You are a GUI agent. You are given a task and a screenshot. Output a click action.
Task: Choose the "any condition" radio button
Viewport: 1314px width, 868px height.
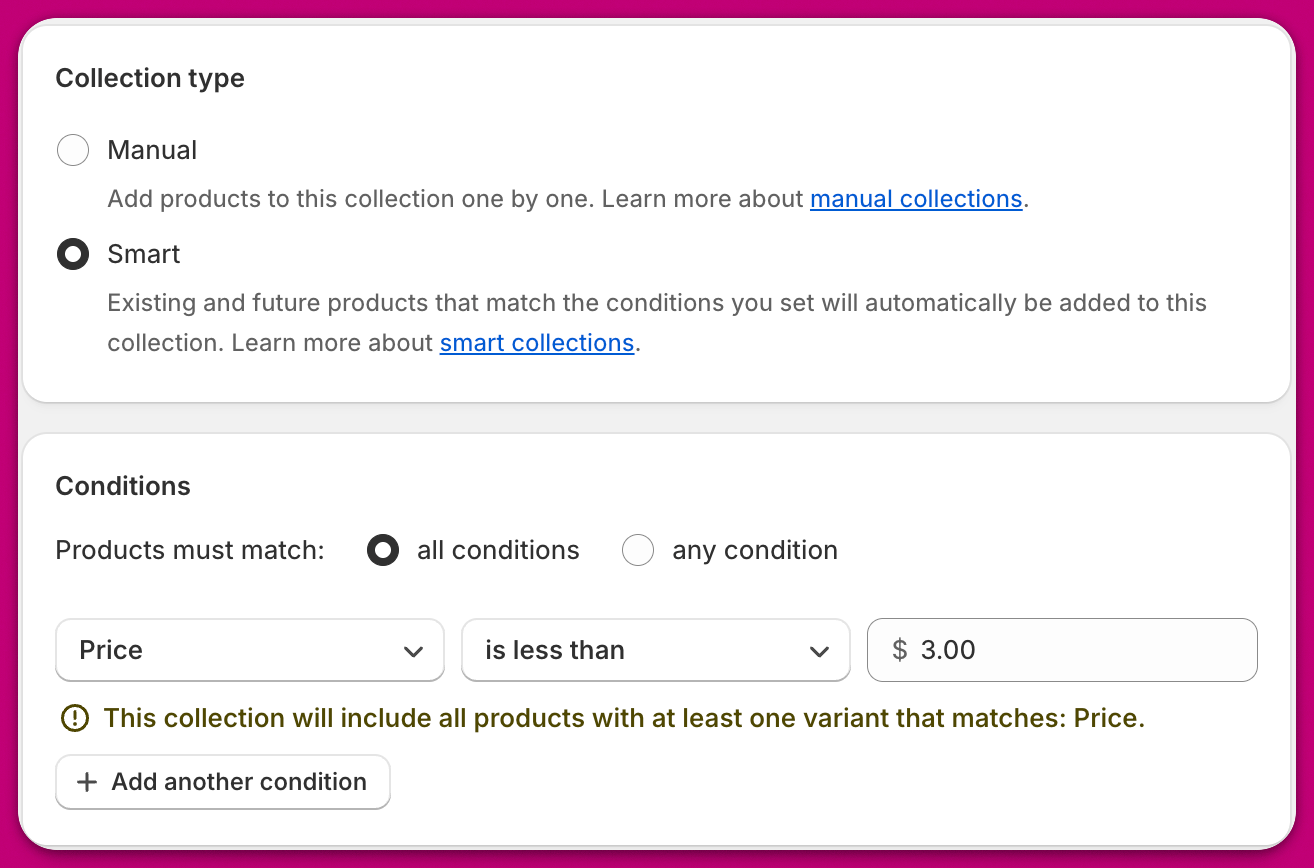638,551
